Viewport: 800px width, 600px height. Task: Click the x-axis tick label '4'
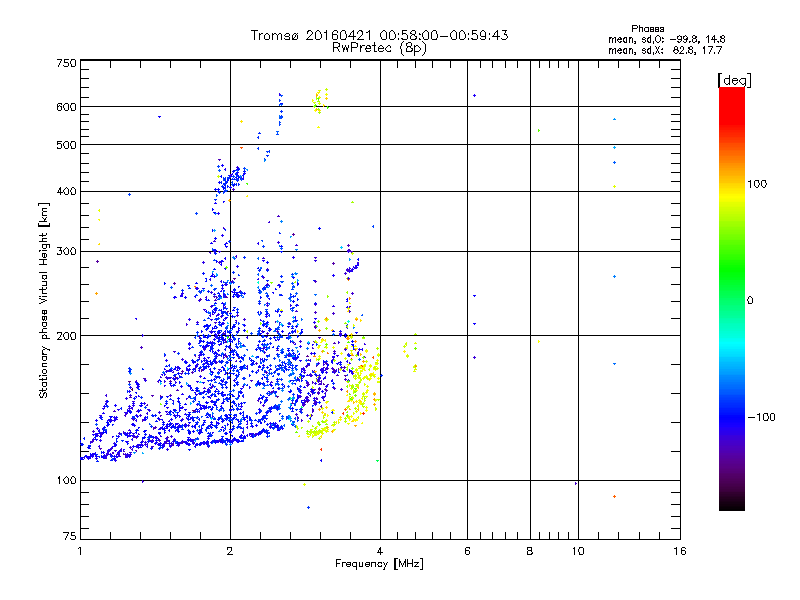click(380, 551)
